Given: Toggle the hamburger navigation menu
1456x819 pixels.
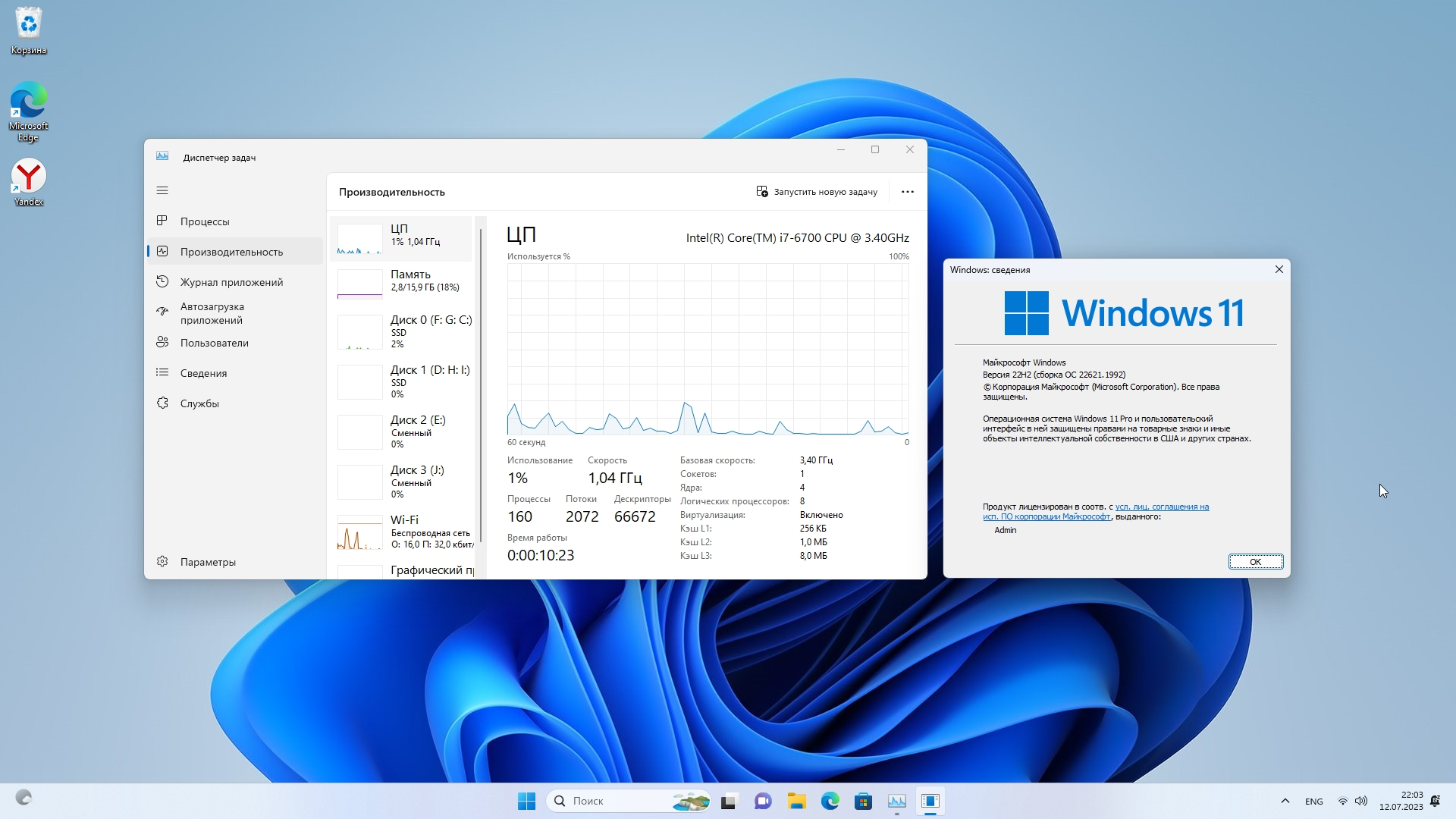Looking at the screenshot, I should pyautogui.click(x=162, y=190).
